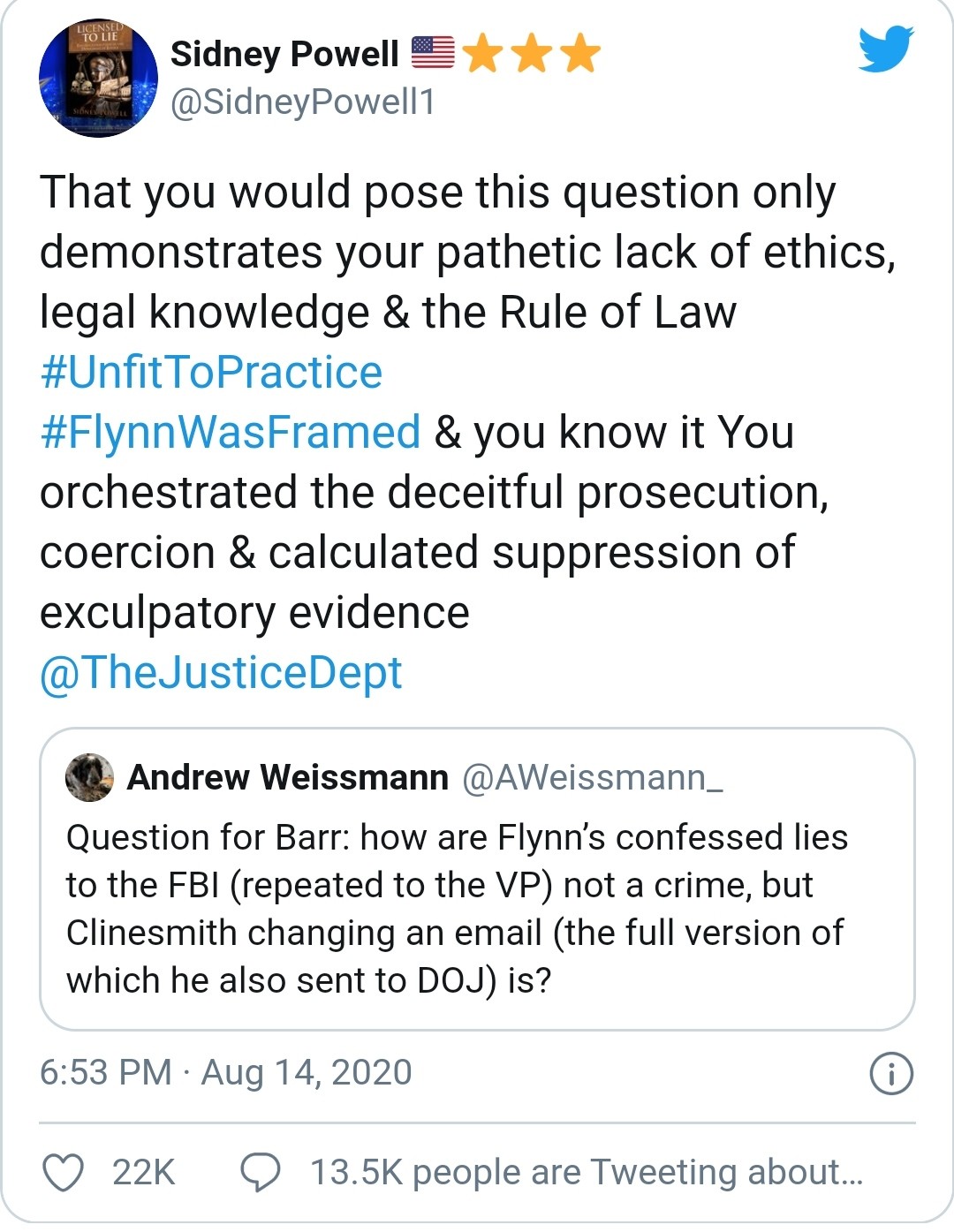Open the Andrew Weissmann name in quote
The image size is (954, 1232).
click(288, 777)
